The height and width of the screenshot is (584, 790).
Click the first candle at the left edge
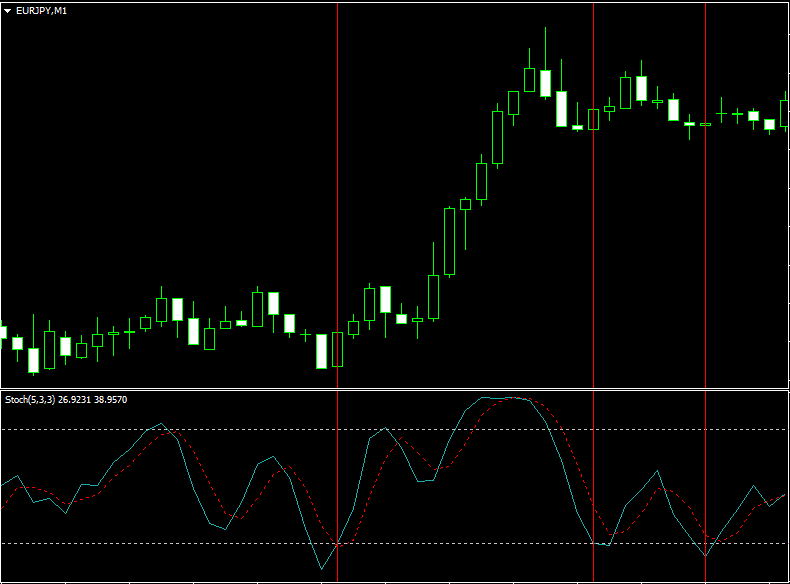point(3,332)
